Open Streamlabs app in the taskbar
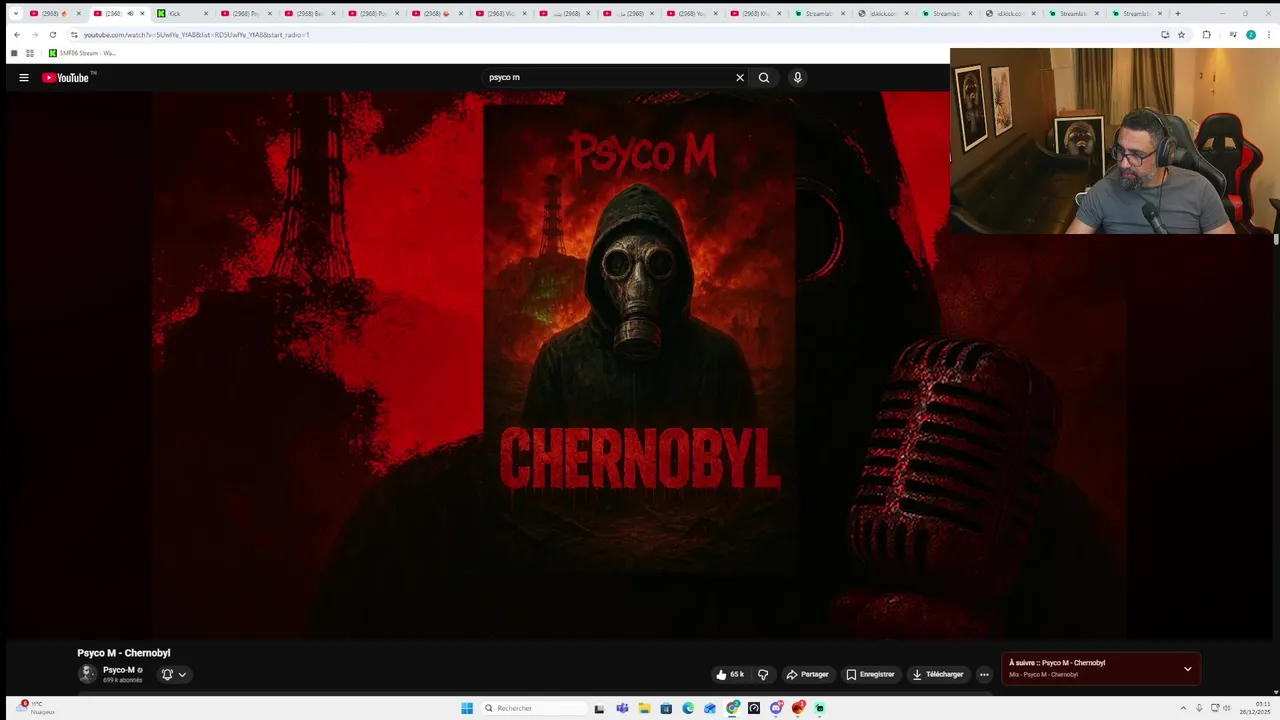This screenshot has width=1280, height=720. (820, 708)
